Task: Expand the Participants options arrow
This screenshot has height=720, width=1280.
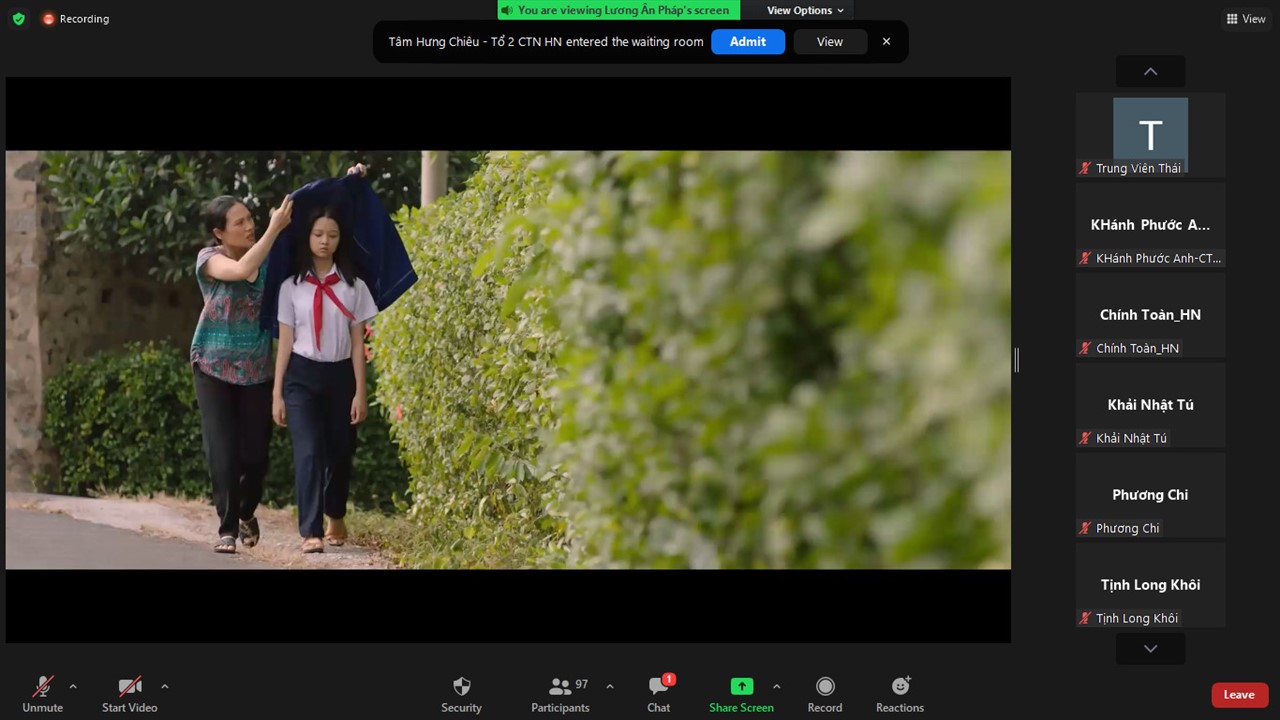Action: click(x=610, y=687)
